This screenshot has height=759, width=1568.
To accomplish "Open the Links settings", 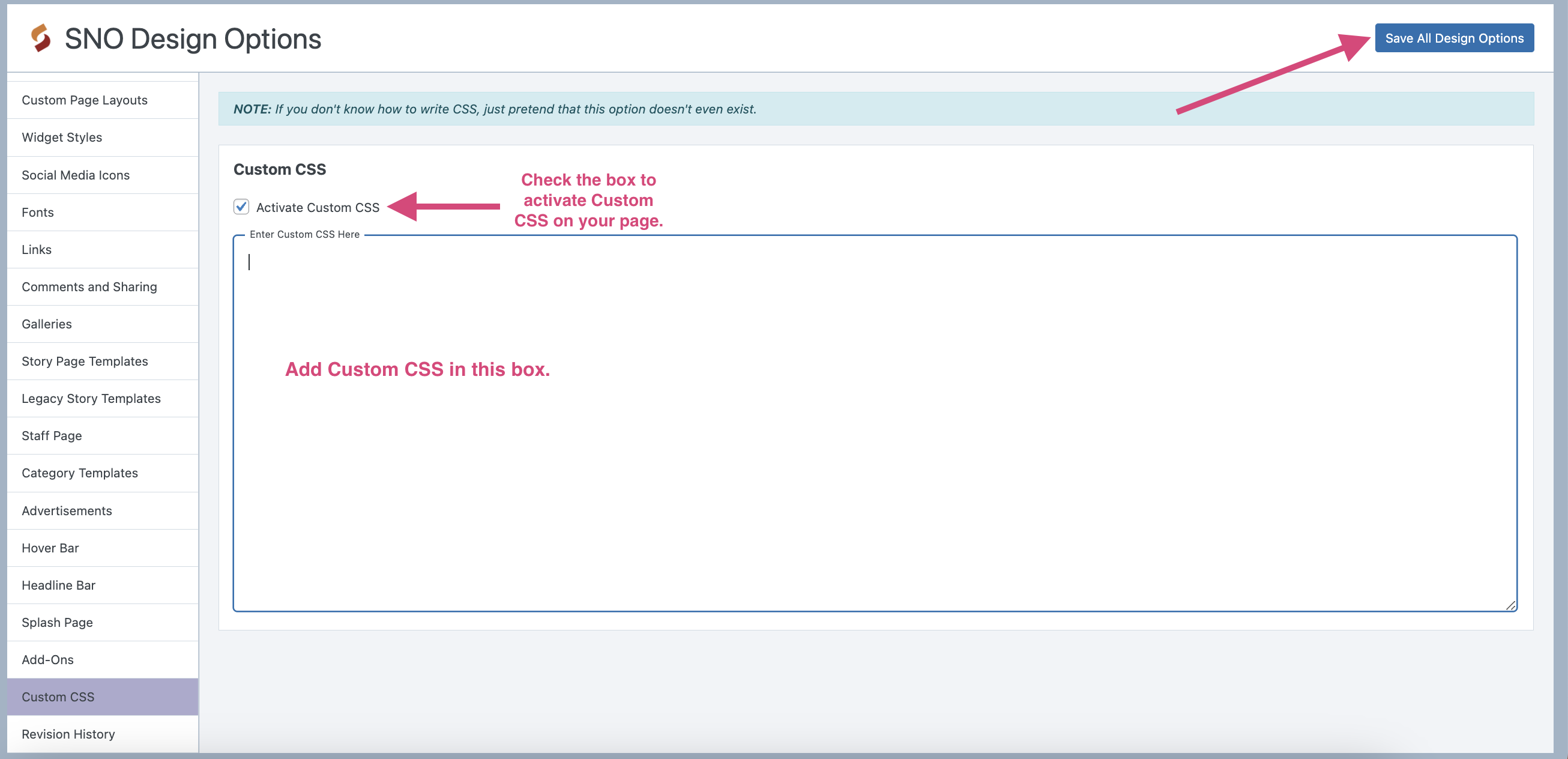I will pos(103,250).
